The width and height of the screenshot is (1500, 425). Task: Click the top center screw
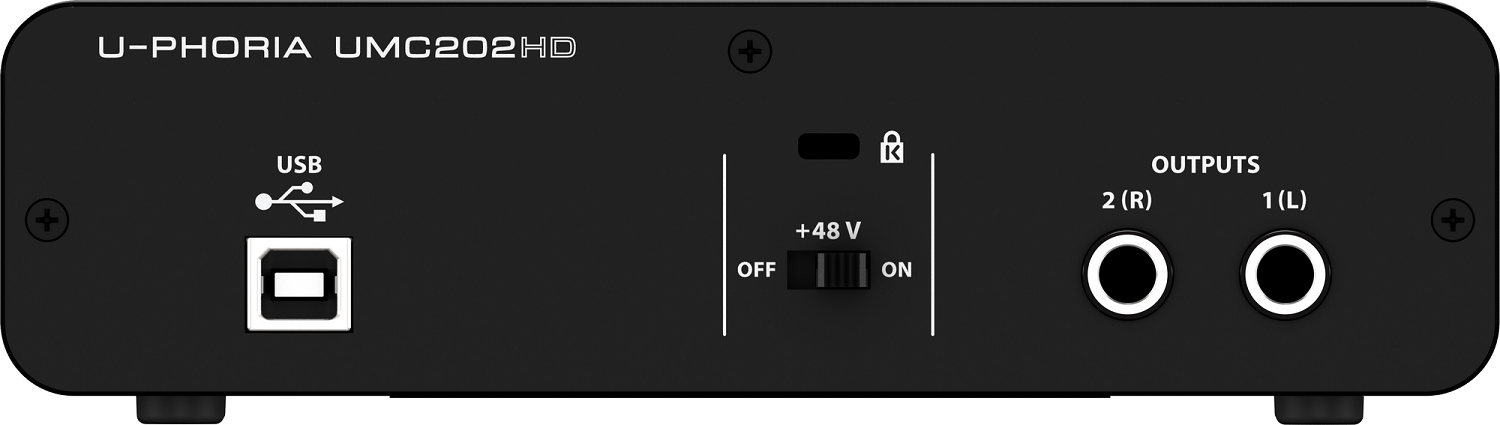(744, 49)
